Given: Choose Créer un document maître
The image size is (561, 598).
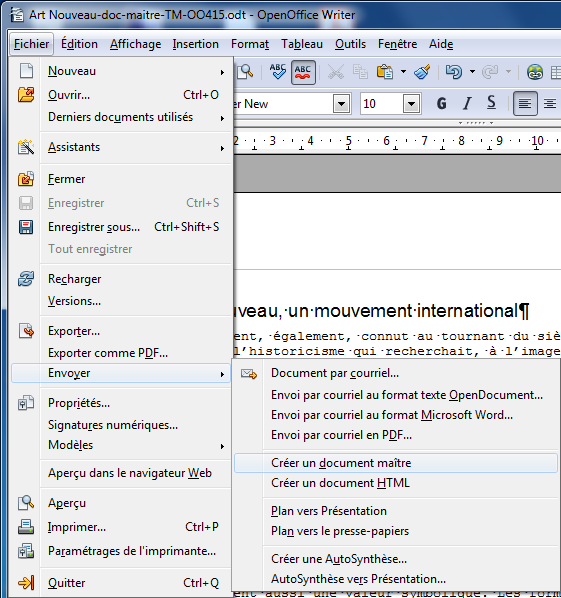Looking at the screenshot, I should coord(395,463).
